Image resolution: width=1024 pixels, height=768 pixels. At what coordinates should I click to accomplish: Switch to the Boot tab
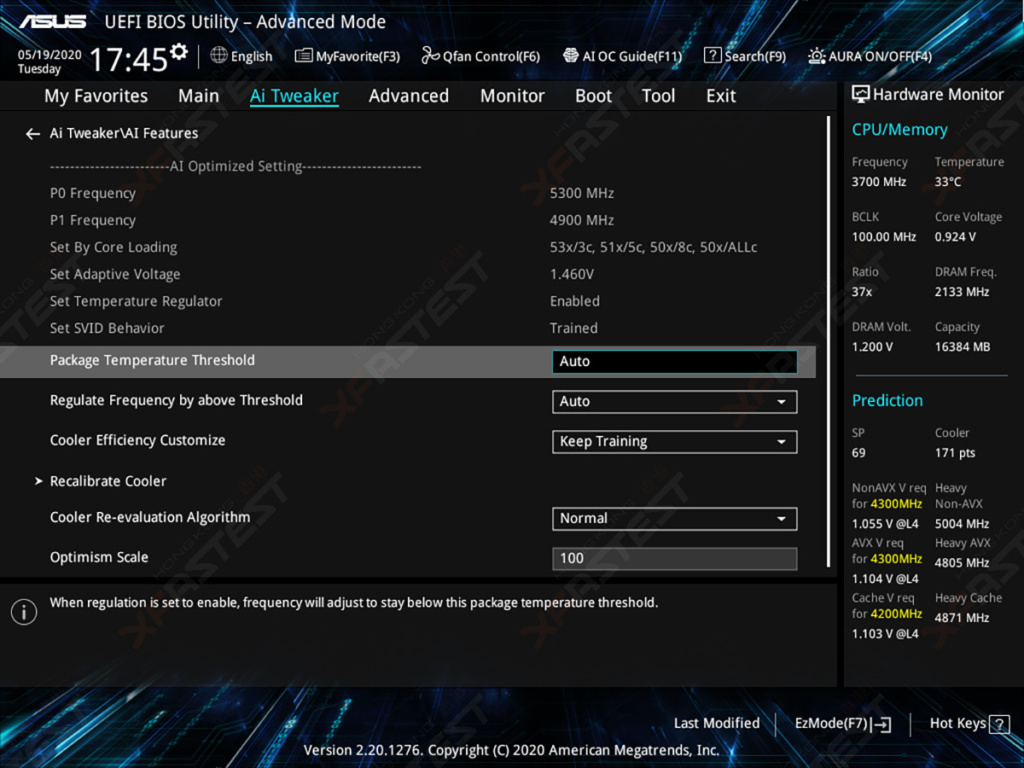(593, 96)
